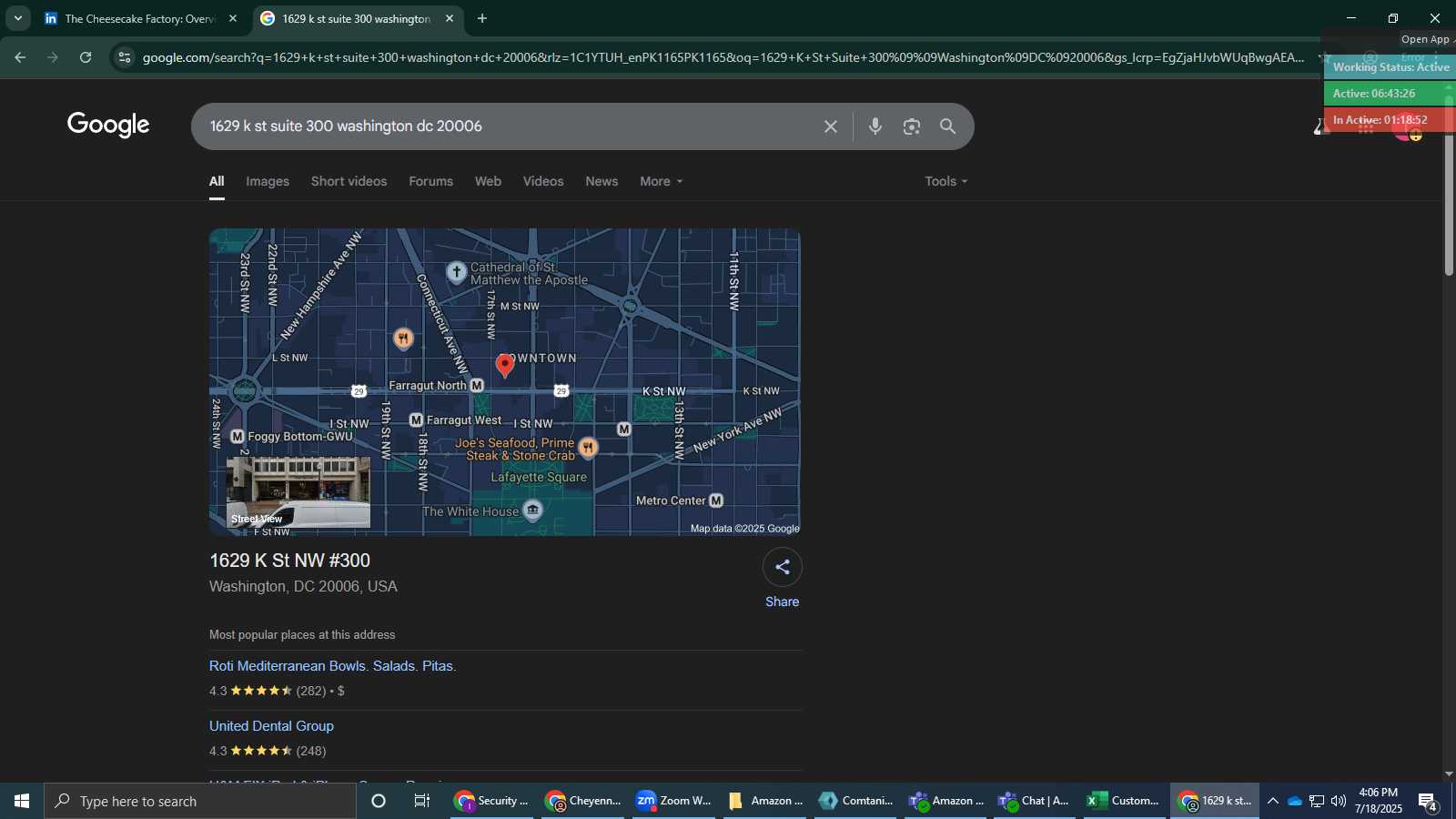
Task: Click the Google logo
Action: pyautogui.click(x=108, y=125)
